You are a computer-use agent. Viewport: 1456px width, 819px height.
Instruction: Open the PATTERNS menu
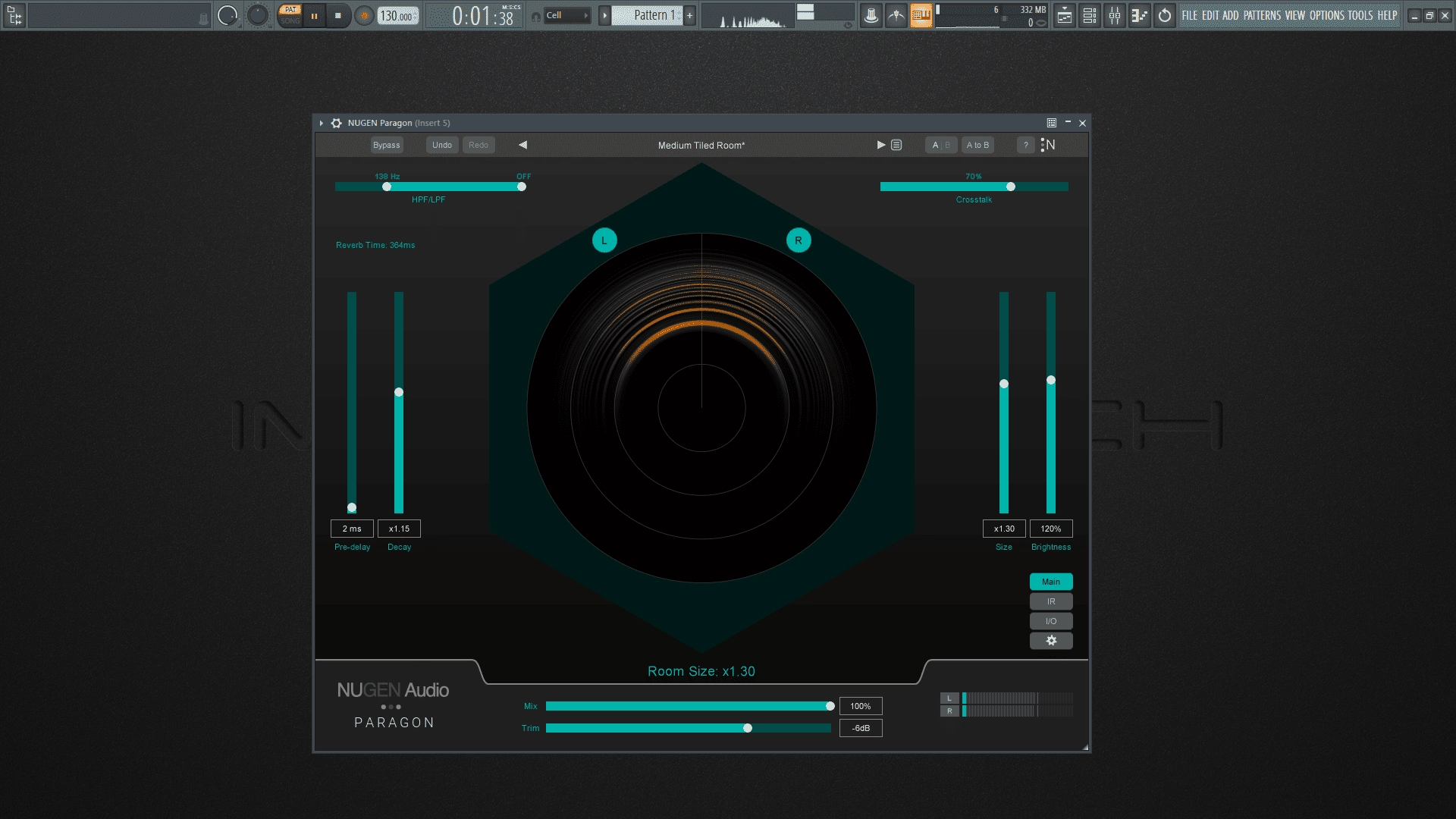[x=1262, y=15]
